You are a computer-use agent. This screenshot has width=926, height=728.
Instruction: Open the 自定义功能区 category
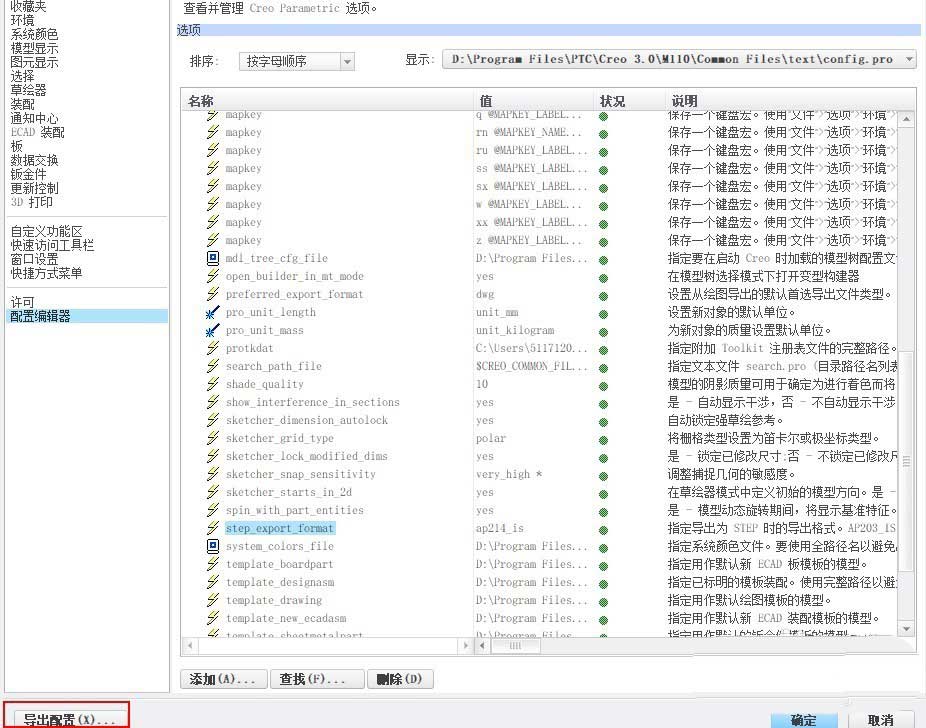tap(46, 231)
